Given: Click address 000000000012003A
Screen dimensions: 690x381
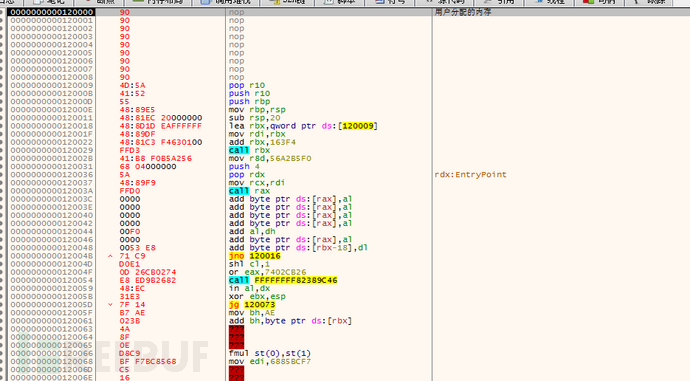Looking at the screenshot, I should click(51, 191).
